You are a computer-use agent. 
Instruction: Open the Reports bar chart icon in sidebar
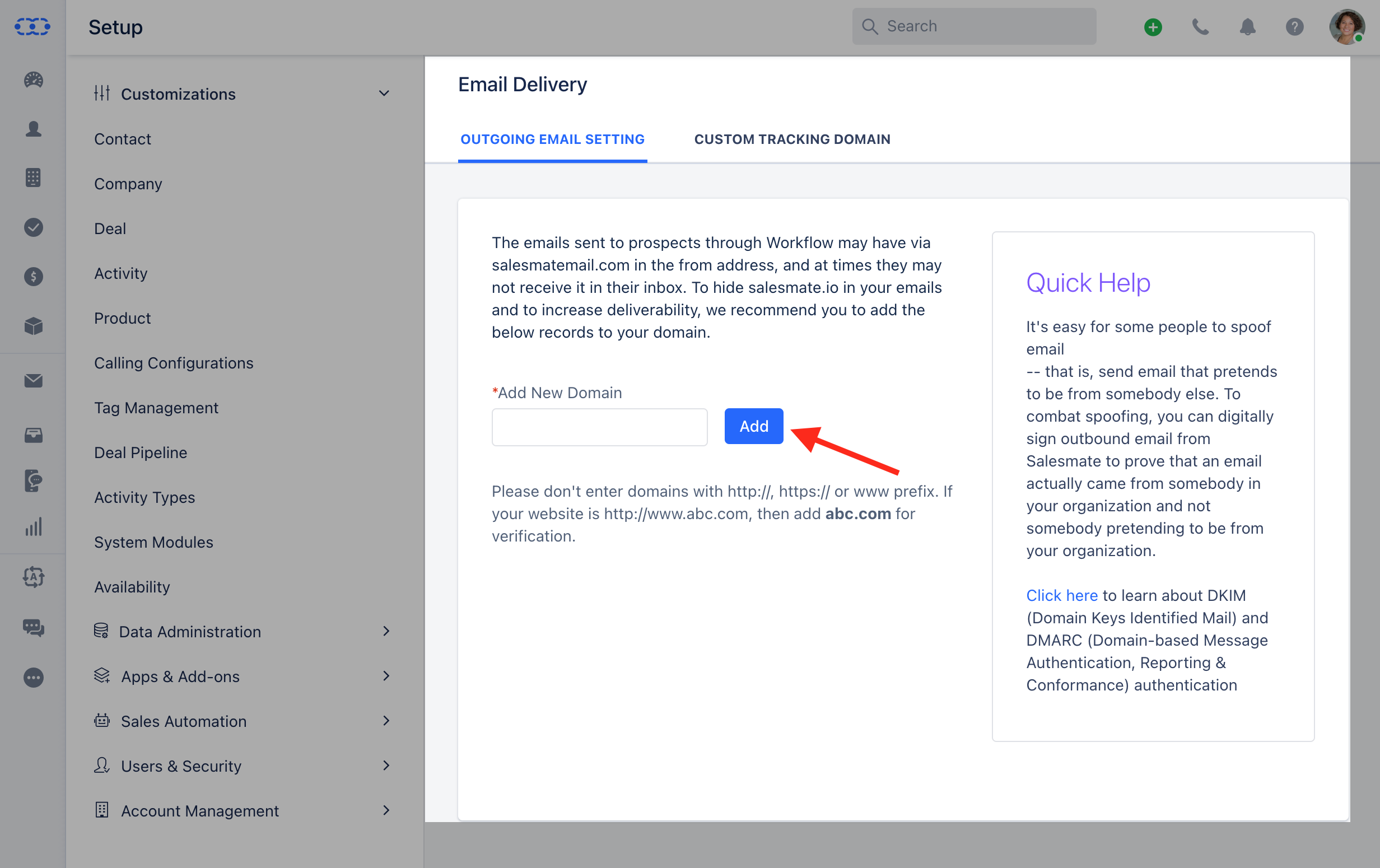point(33,527)
